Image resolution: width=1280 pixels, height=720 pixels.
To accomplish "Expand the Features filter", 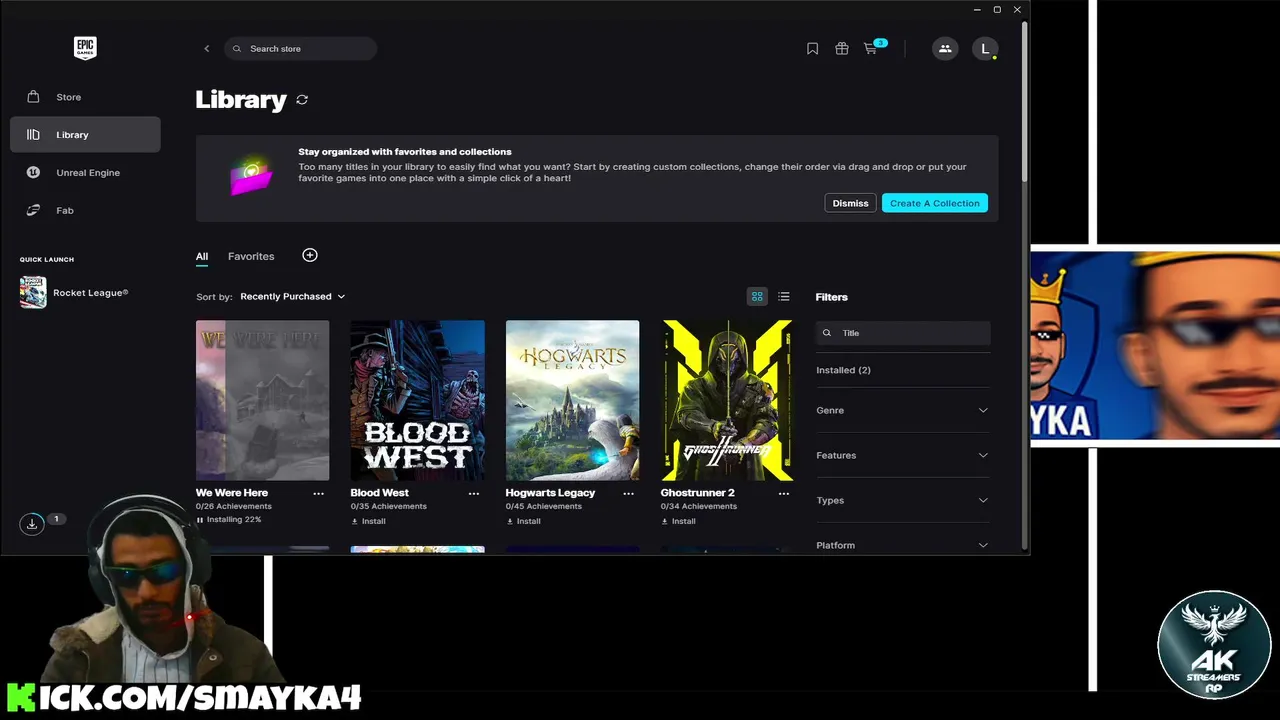I will coord(902,455).
